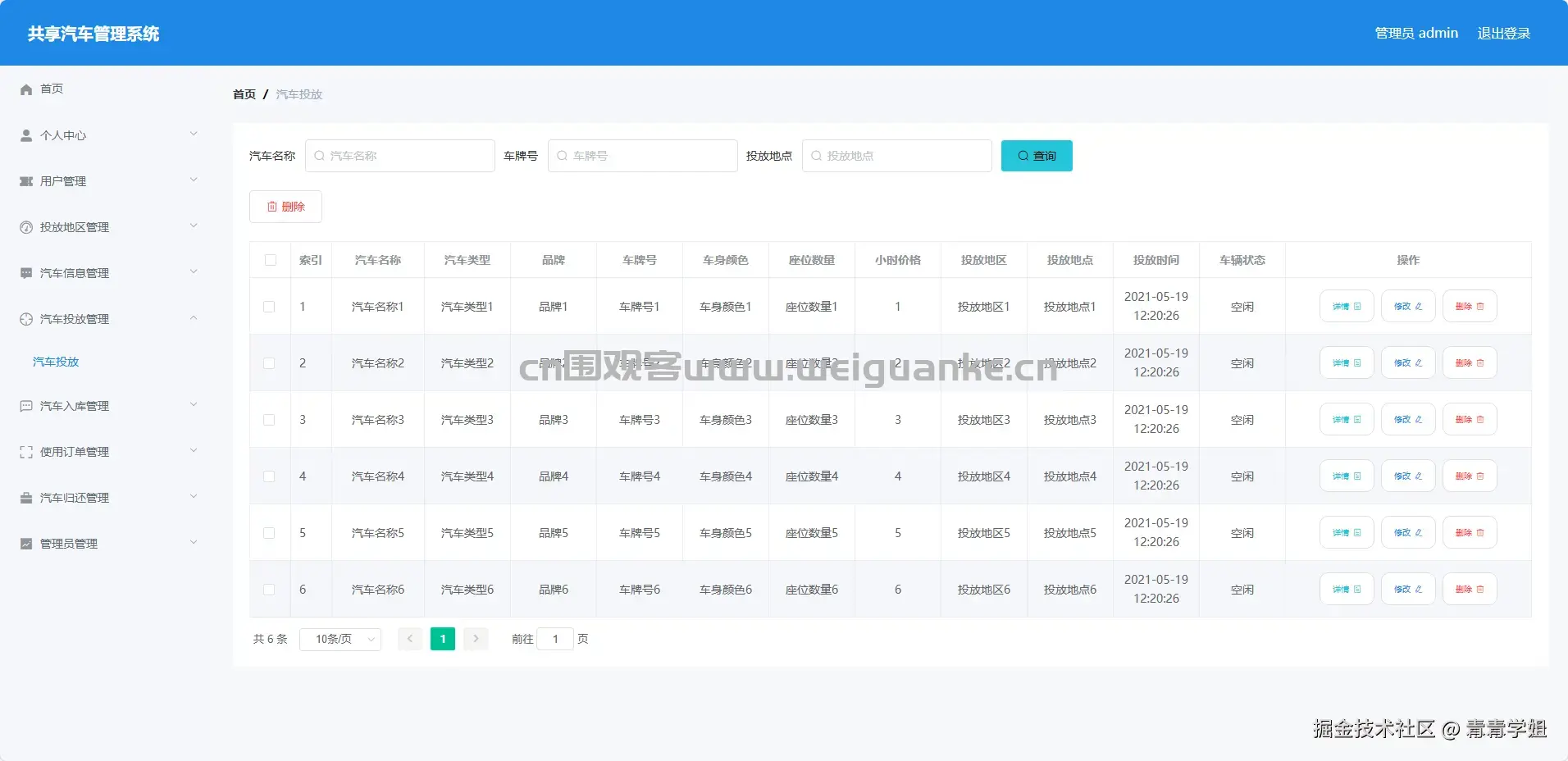Click the 用户管理 sidebar icon
The image size is (1568, 761).
click(26, 181)
